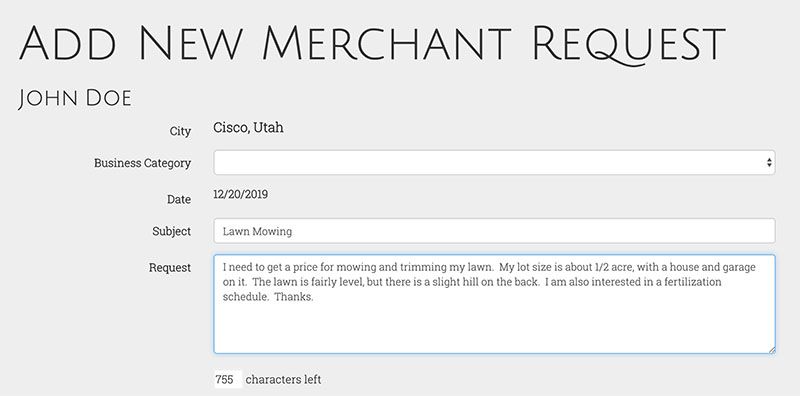This screenshot has width=800, height=396.
Task: Place cursor on word fertilization in Request
Action: click(693, 282)
